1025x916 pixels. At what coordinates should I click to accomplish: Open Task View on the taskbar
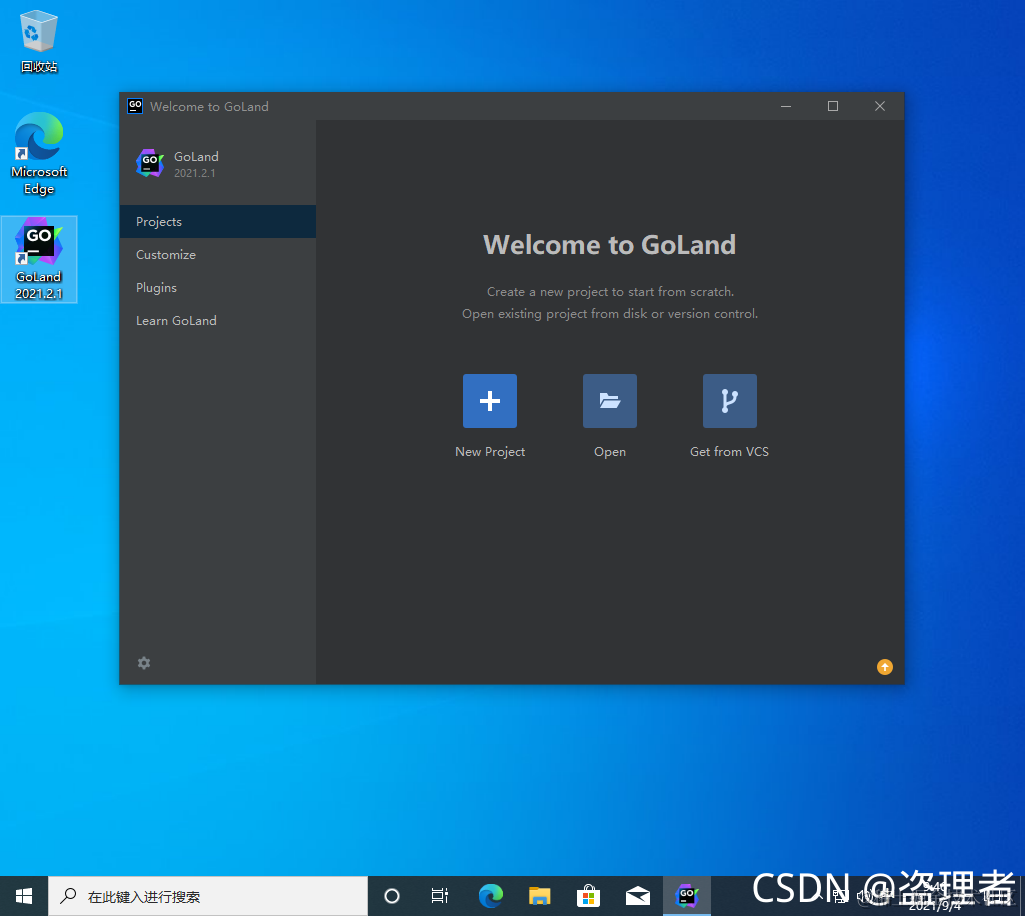(x=440, y=896)
